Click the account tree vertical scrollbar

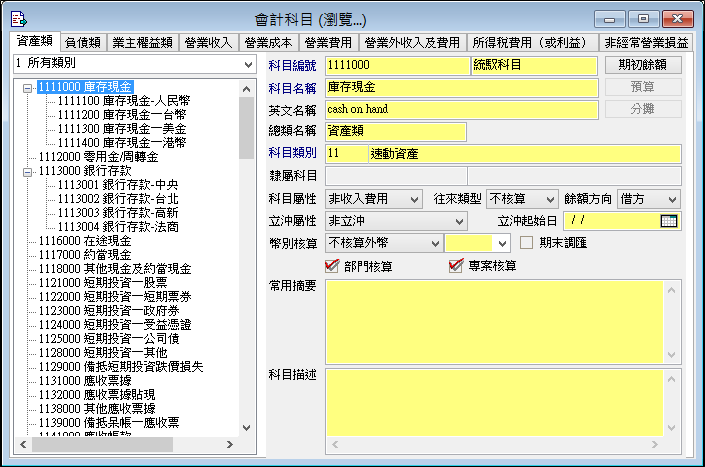click(x=246, y=260)
